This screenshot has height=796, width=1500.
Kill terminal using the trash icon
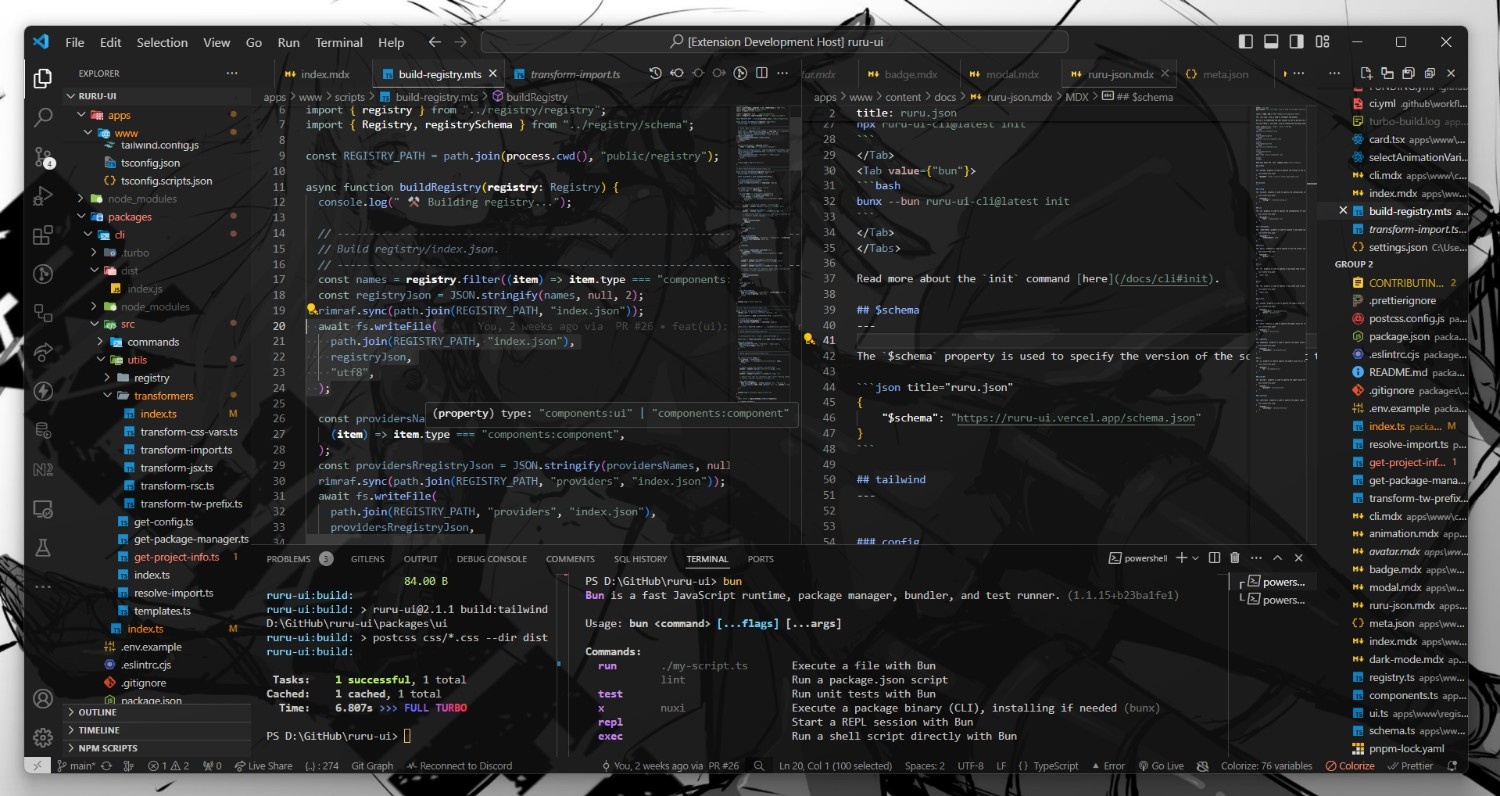1234,558
